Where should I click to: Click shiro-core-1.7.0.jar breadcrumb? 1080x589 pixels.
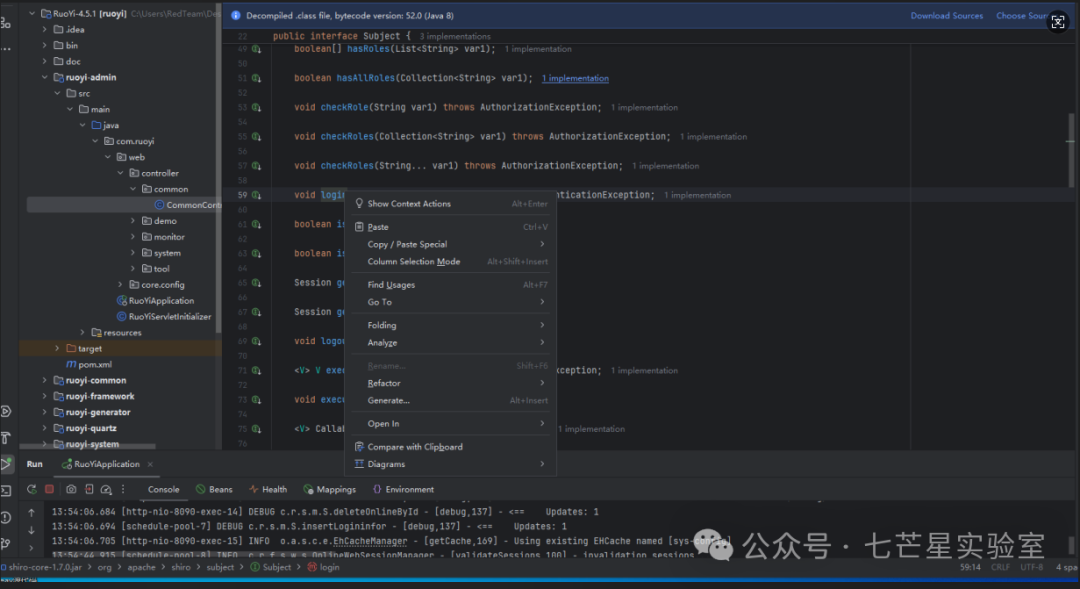pyautogui.click(x=41, y=568)
